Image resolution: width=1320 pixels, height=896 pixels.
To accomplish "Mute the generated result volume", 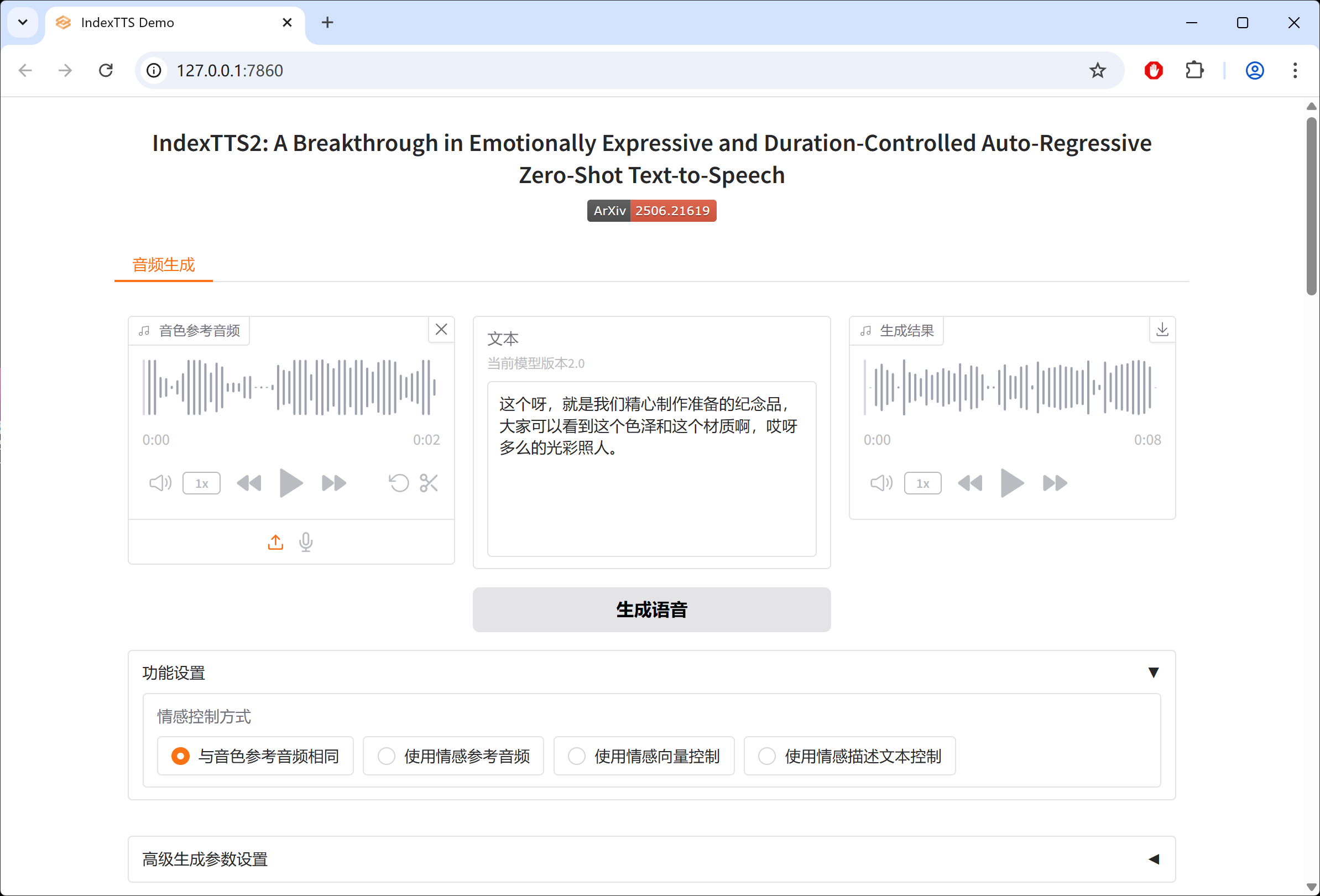I will point(881,483).
